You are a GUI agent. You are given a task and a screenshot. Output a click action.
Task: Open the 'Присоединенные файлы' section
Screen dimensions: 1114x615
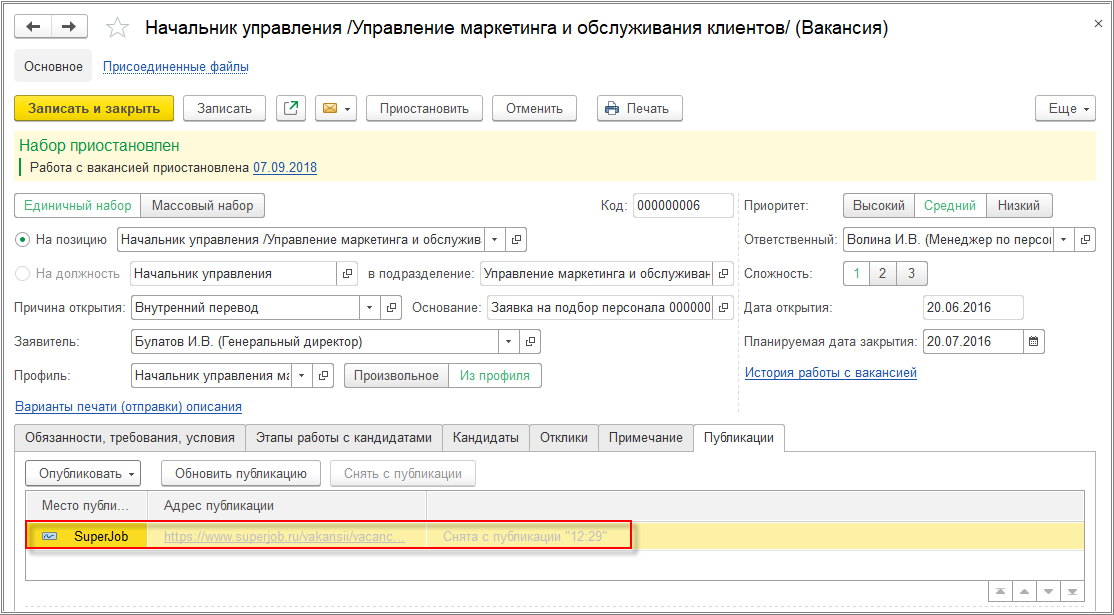click(176, 67)
